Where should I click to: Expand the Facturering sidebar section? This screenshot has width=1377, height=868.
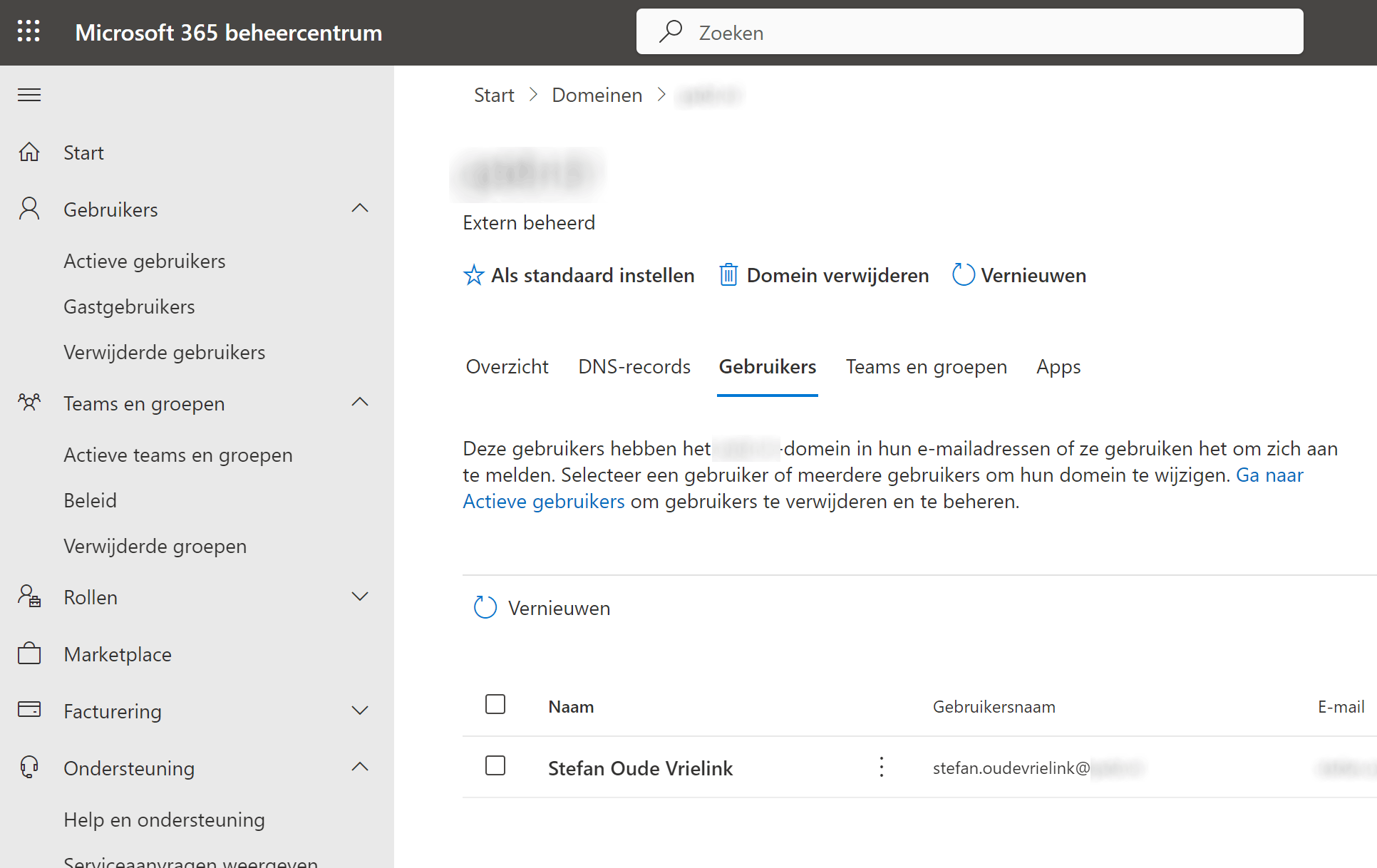[x=360, y=711]
